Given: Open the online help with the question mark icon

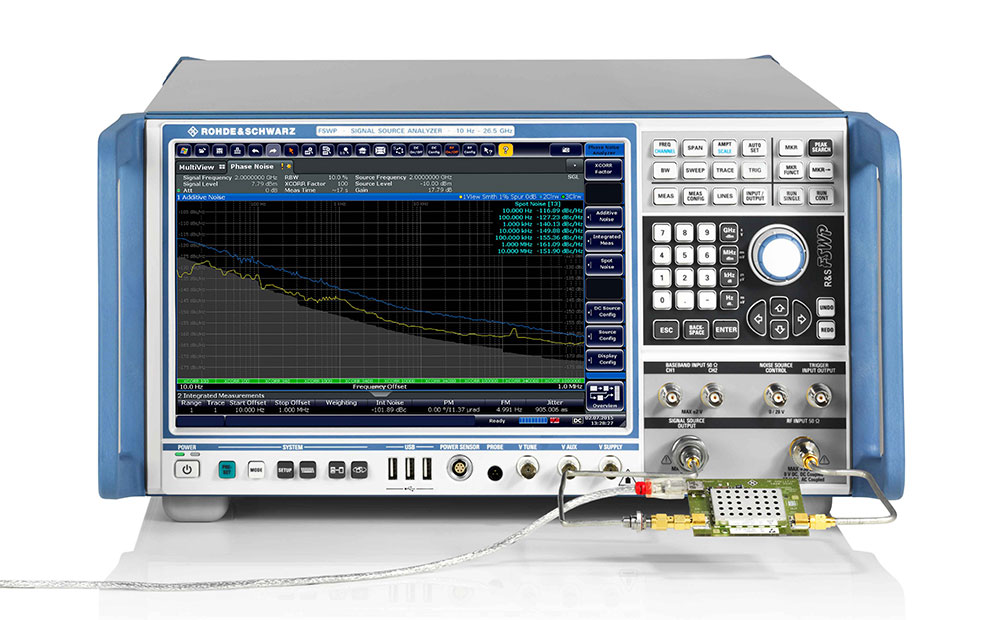Looking at the screenshot, I should (x=506, y=153).
